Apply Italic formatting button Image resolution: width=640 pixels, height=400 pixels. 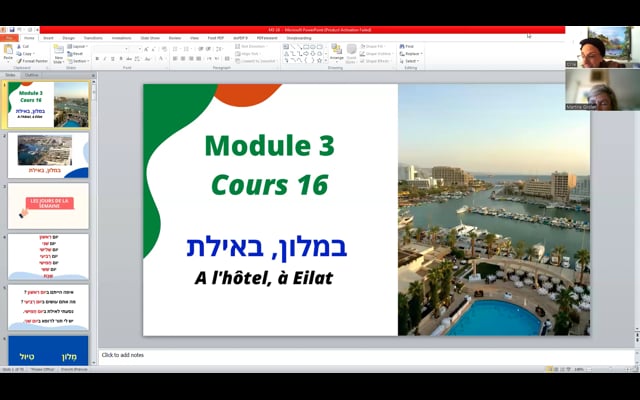coord(104,59)
